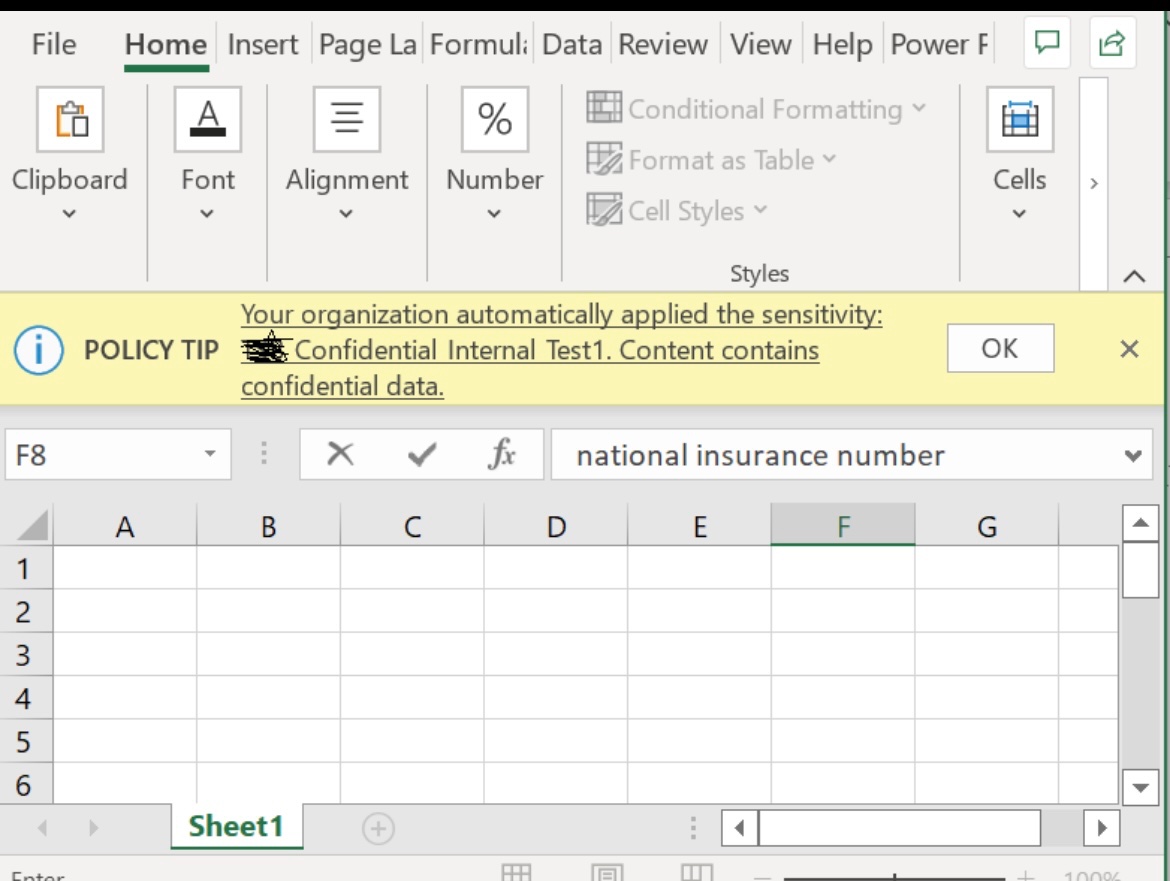Open the Data tab
Viewport: 1170px width, 881px height.
pyautogui.click(x=572, y=44)
